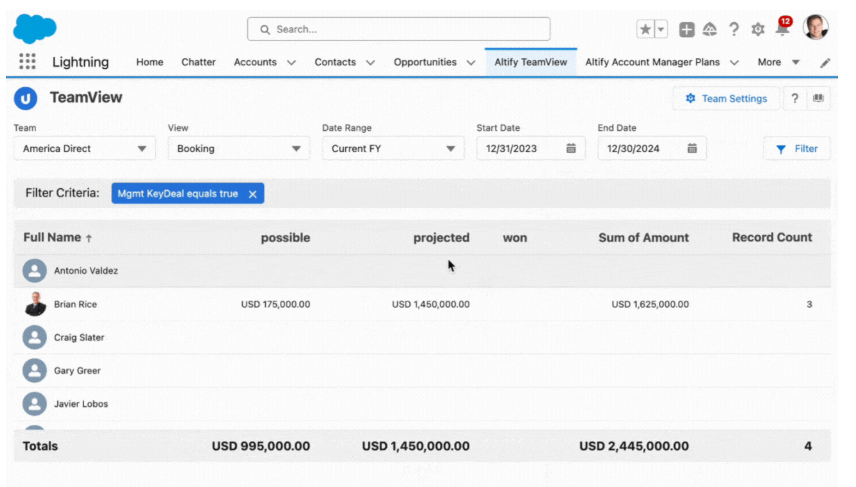Select the Altify TeamView tab
Image resolution: width=856 pixels, height=487 pixels.
coord(531,62)
